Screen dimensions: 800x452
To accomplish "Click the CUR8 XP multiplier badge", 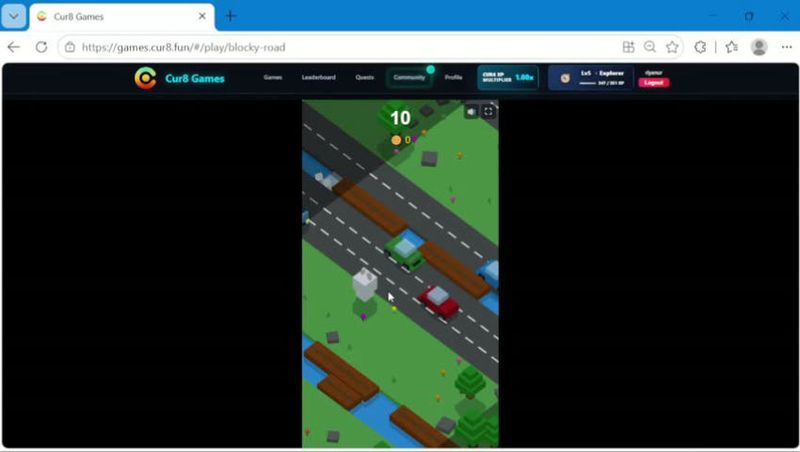I will 508,78.
